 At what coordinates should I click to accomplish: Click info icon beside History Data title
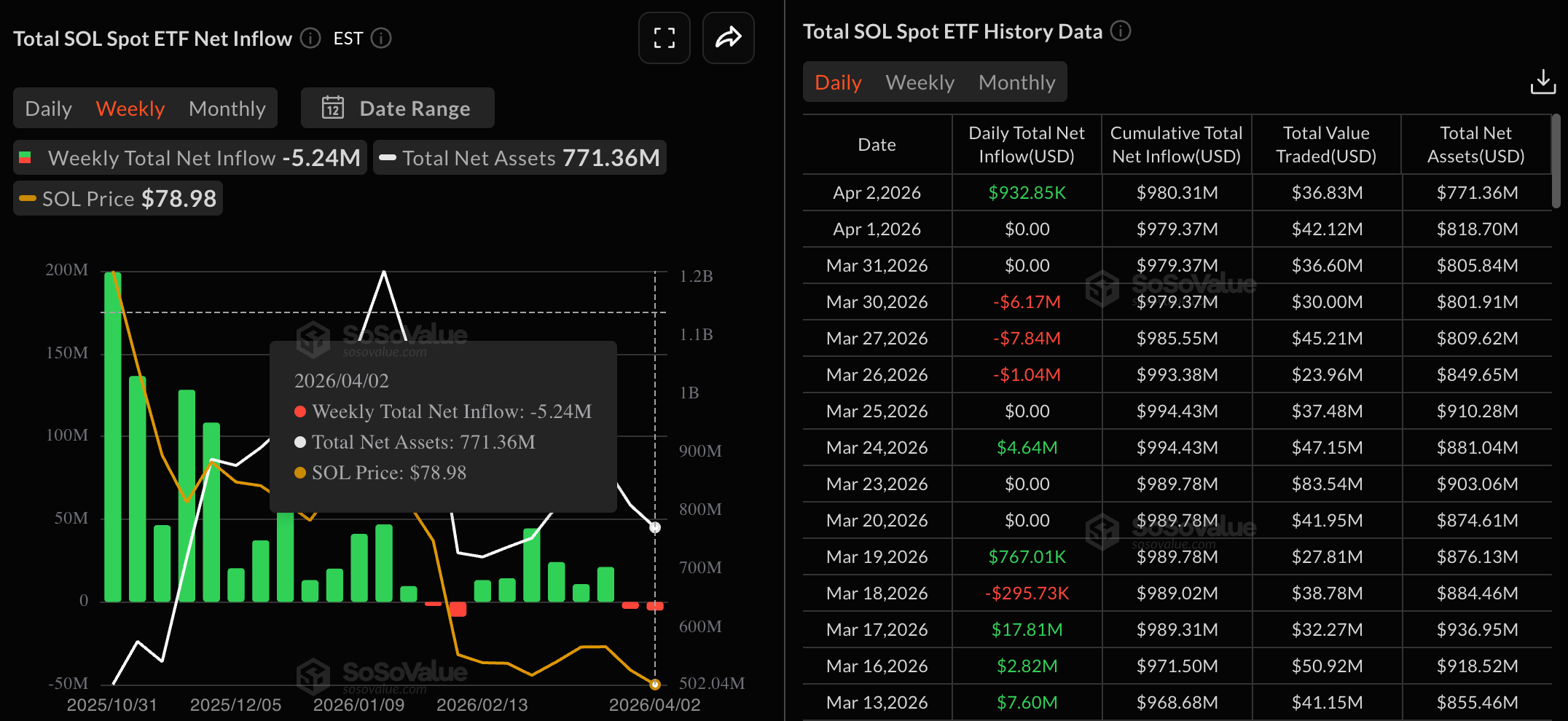tap(1120, 31)
